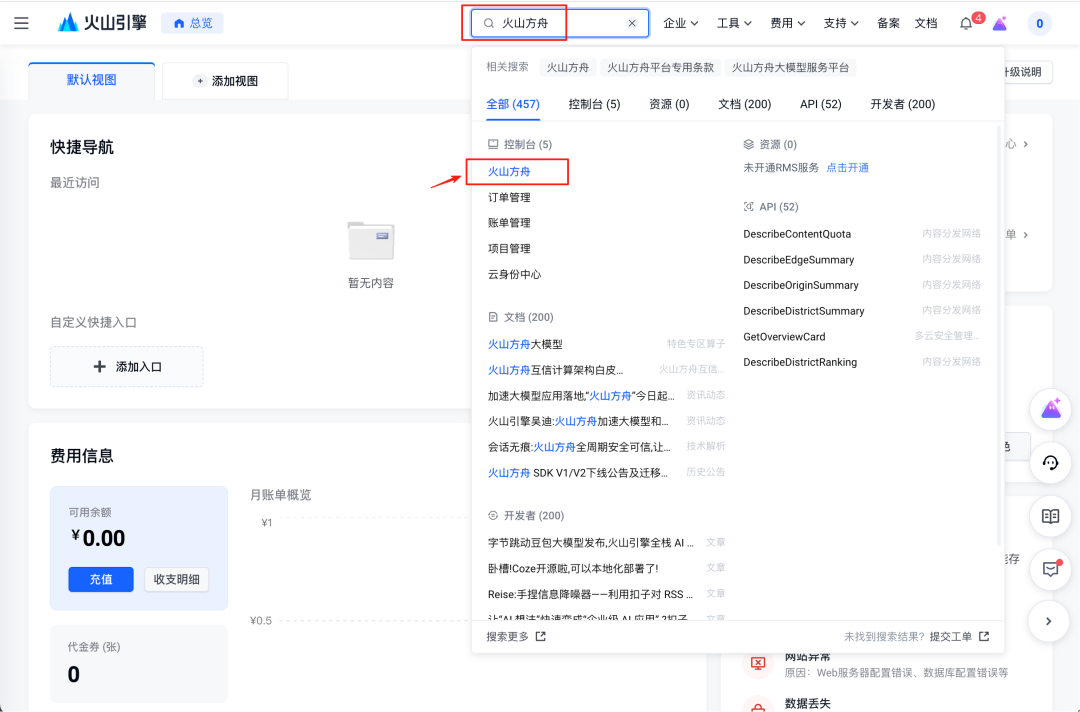The height and width of the screenshot is (712, 1080).
Task: Expand the 工具 dropdown menu
Action: point(734,23)
